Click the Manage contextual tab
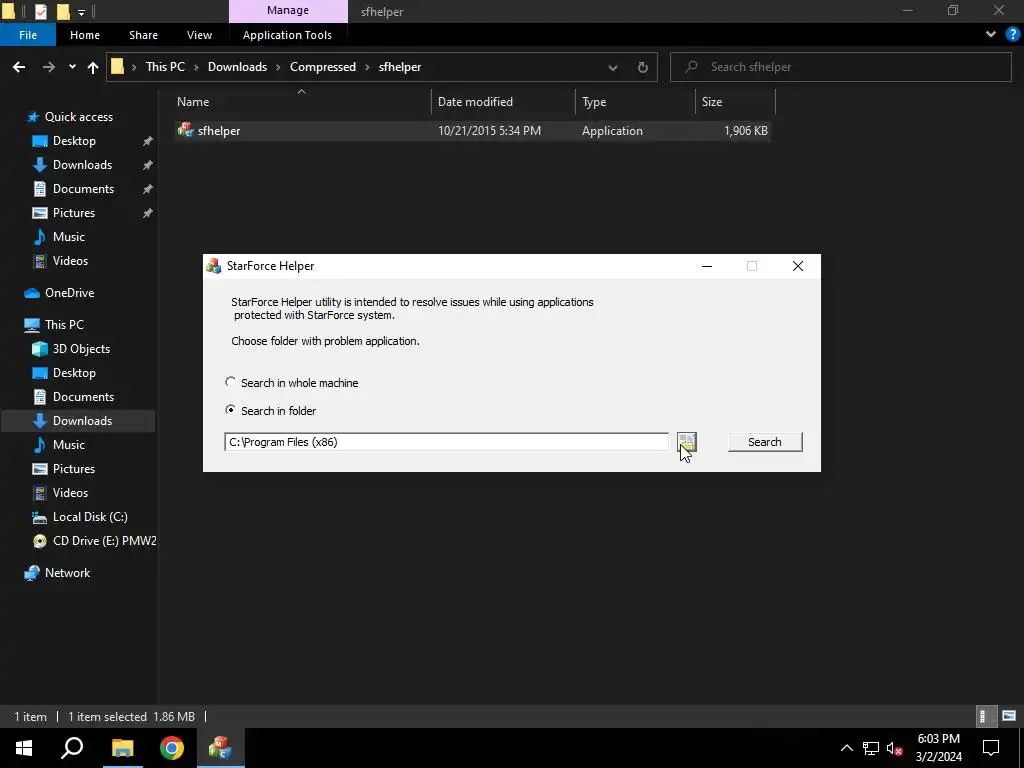The image size is (1024, 768). [288, 11]
